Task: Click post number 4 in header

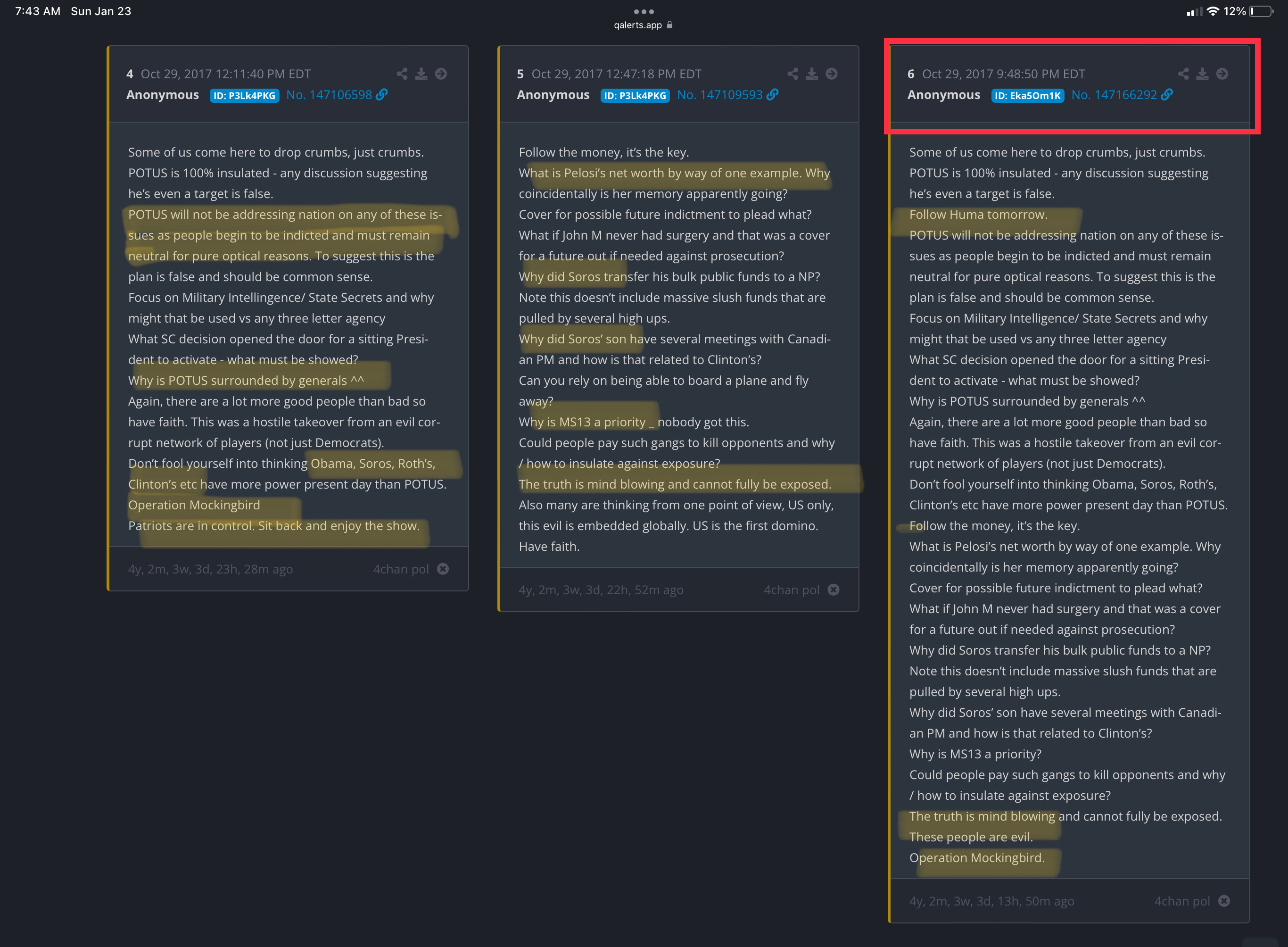Action: pos(130,74)
